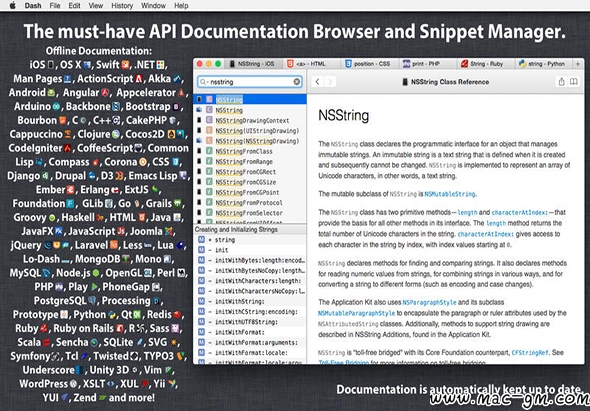Add a new tab with plus button
590x411 pixels.
578,64
